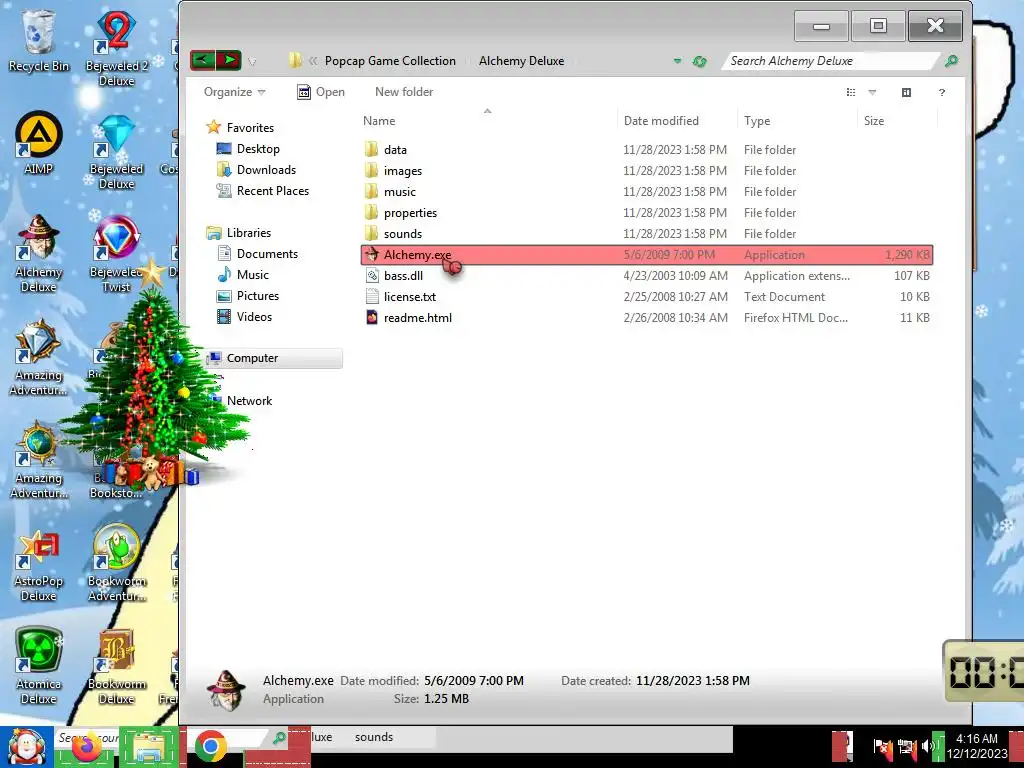Click Favorites in the navigation pane
This screenshot has width=1024, height=768.
pyautogui.click(x=240, y=127)
